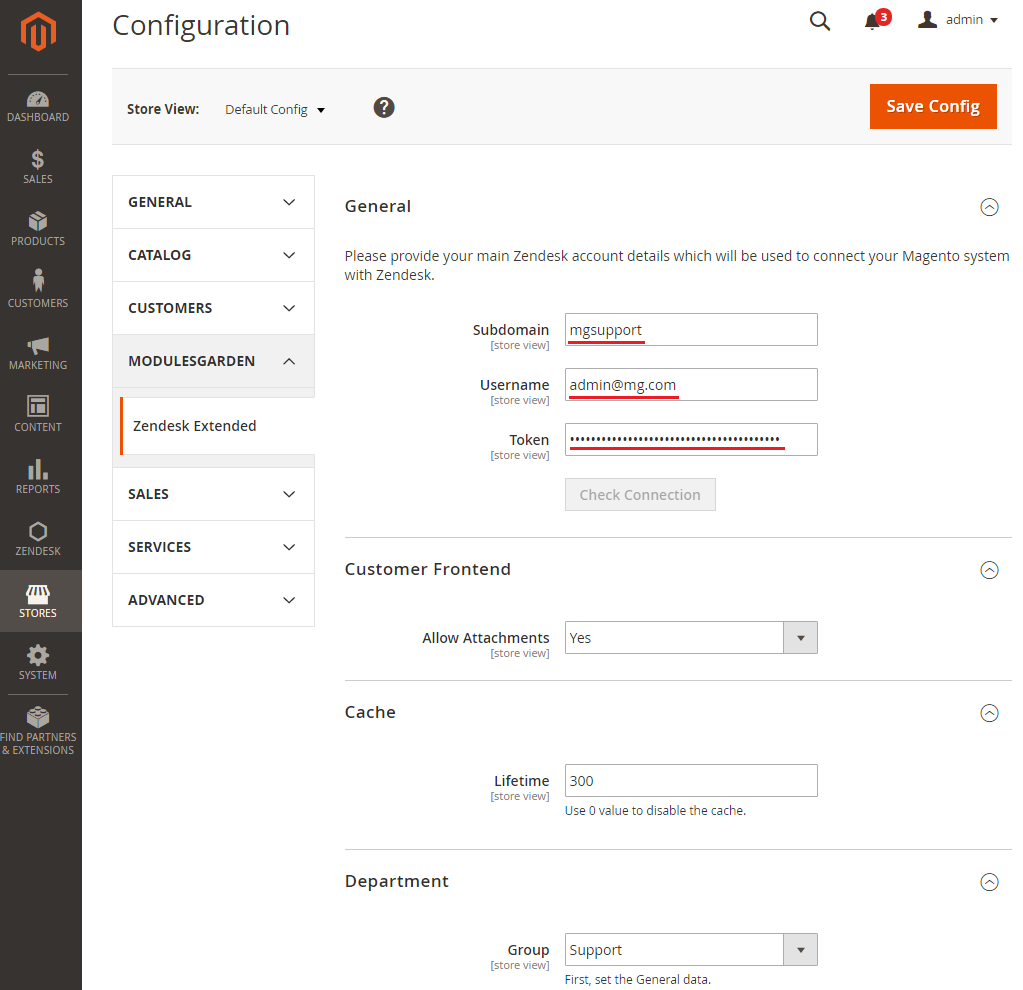Open the Department Group dropdown

(691, 950)
